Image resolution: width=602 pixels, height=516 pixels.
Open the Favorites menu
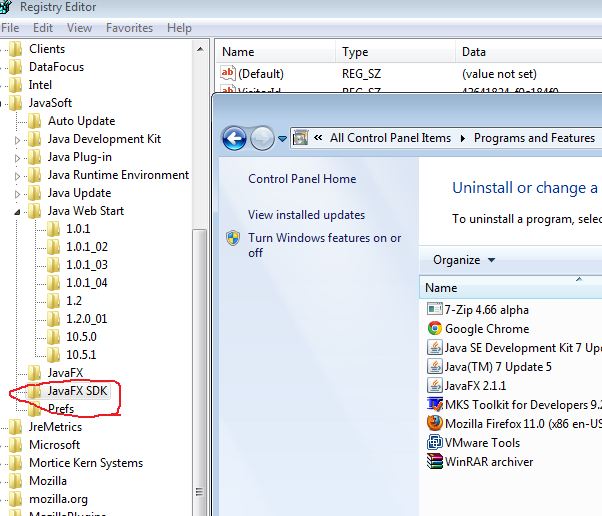click(x=129, y=28)
